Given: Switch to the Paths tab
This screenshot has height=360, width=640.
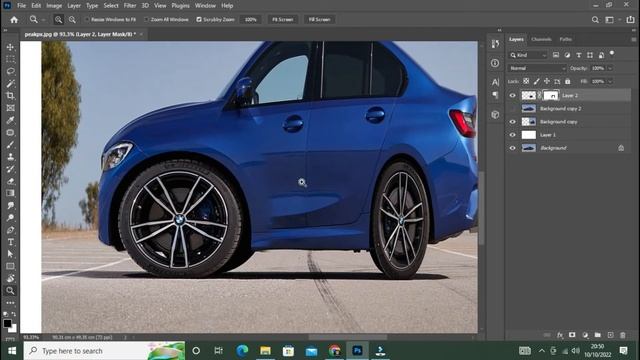Looking at the screenshot, I should click(x=566, y=39).
